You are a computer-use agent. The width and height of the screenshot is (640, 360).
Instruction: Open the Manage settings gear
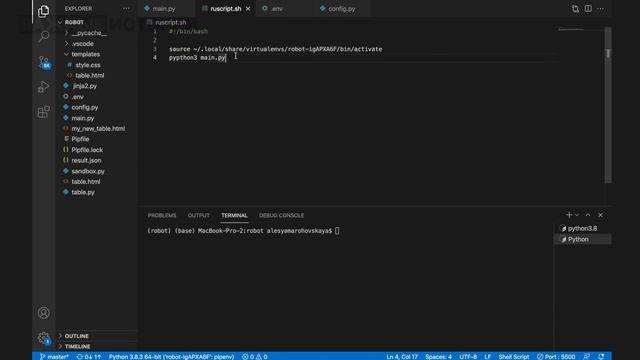[x=44, y=338]
